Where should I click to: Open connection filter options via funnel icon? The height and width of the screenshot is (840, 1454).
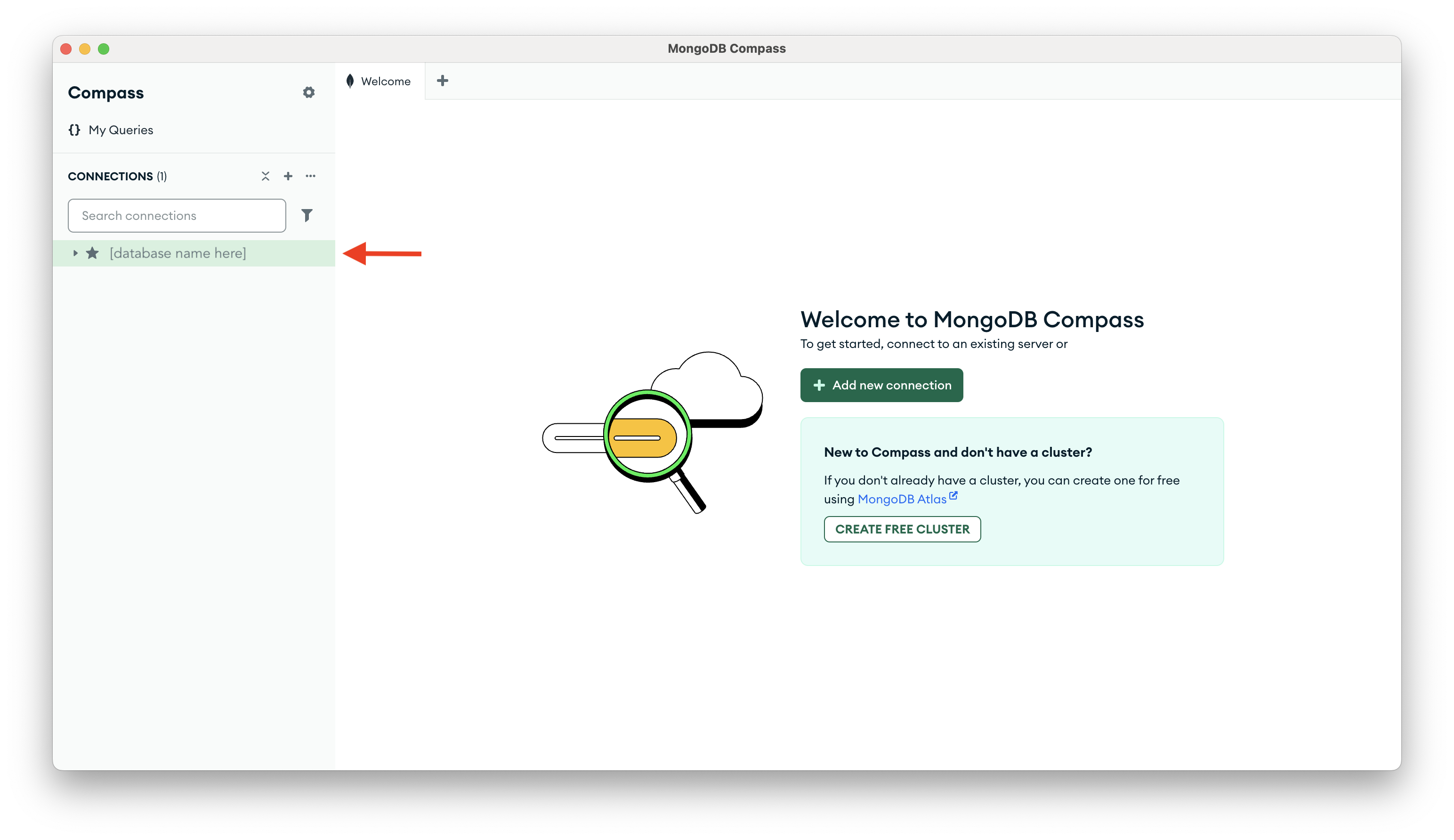point(307,215)
